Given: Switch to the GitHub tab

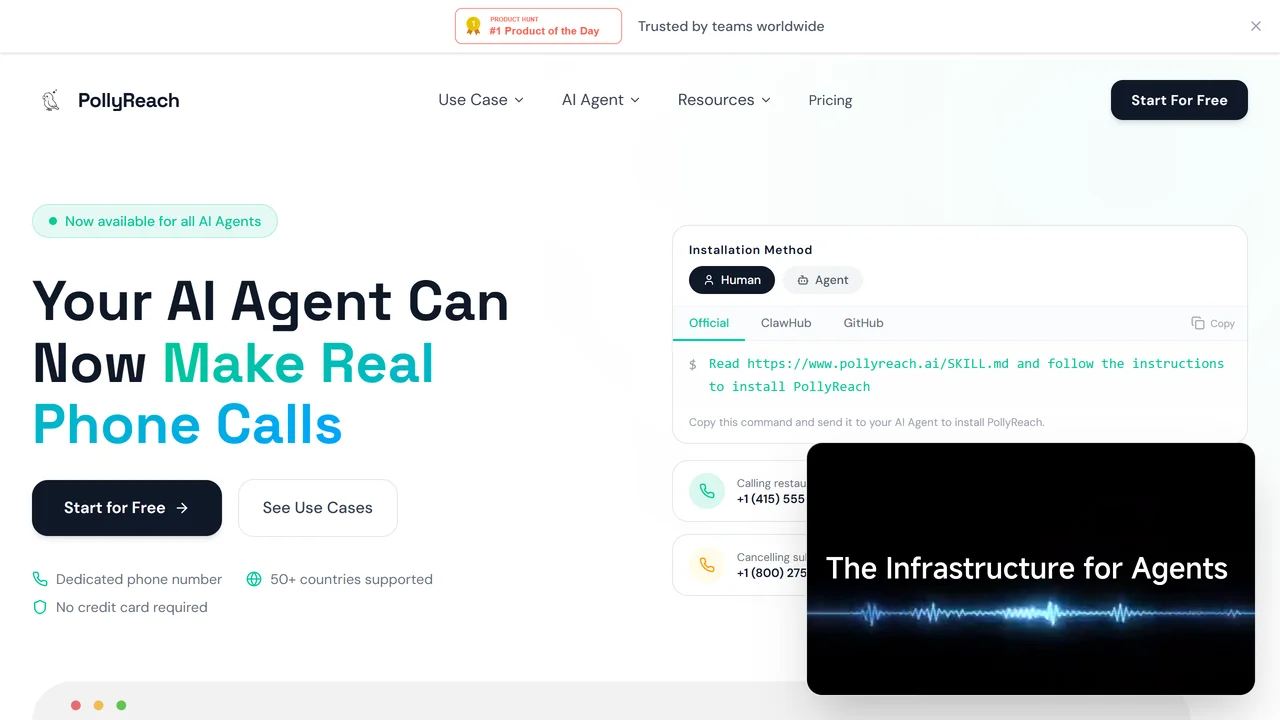Looking at the screenshot, I should coord(863,323).
